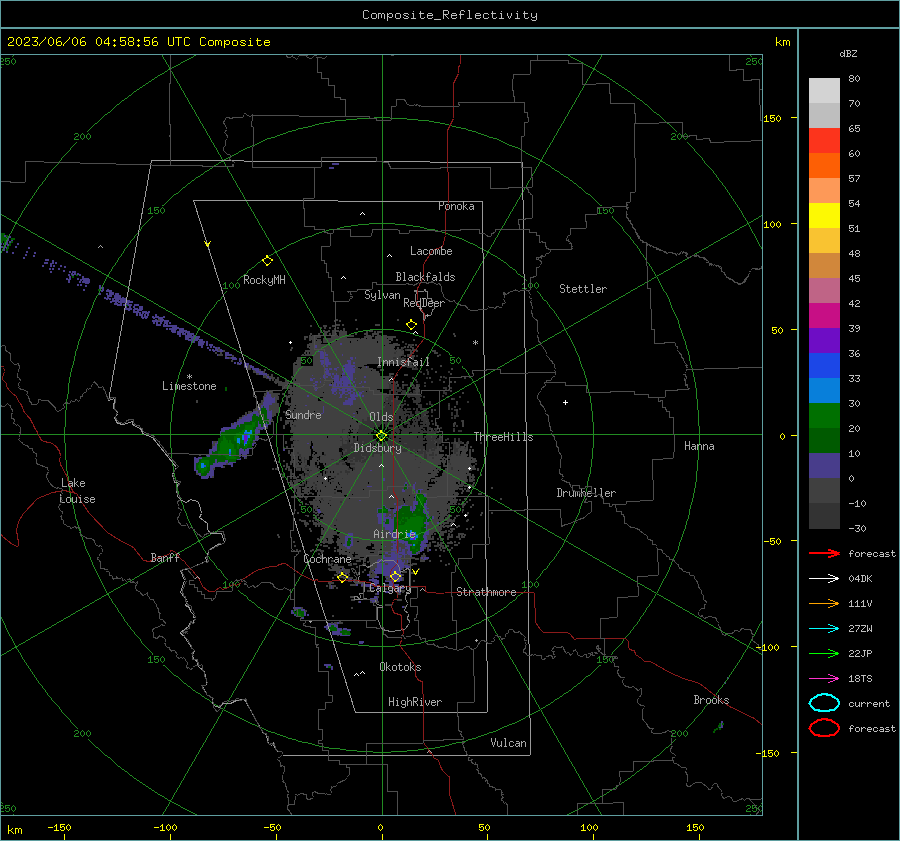Click the 'Hanna' map label
900x841 pixels.
pyautogui.click(x=699, y=446)
